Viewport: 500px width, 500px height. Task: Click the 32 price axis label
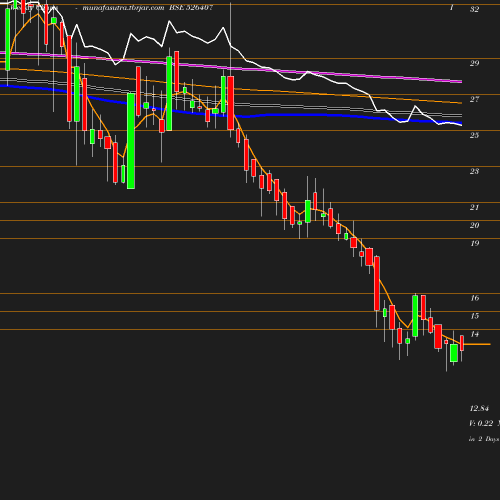coord(474,9)
